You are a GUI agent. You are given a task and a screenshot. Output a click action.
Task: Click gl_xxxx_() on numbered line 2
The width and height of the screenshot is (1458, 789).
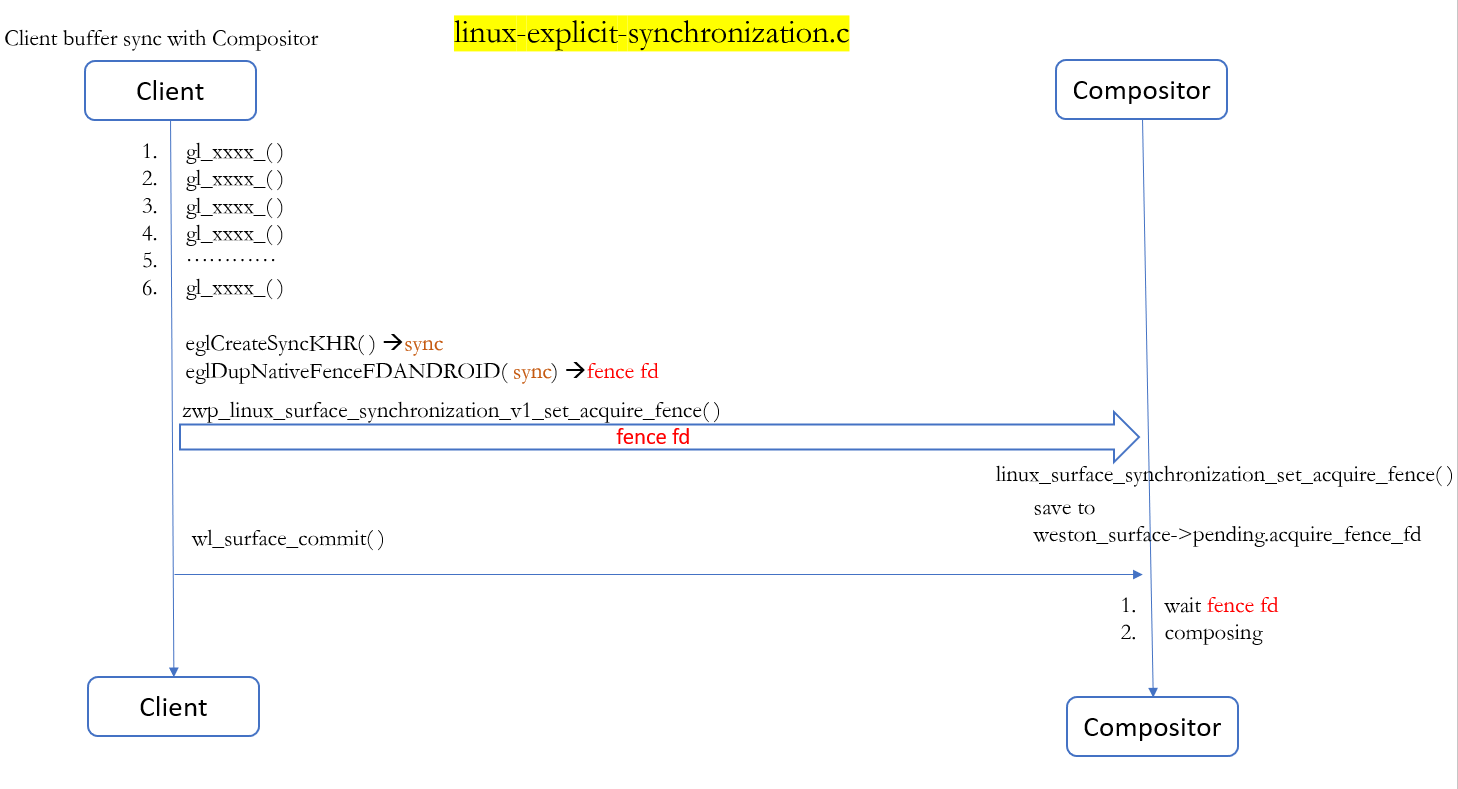(x=235, y=179)
